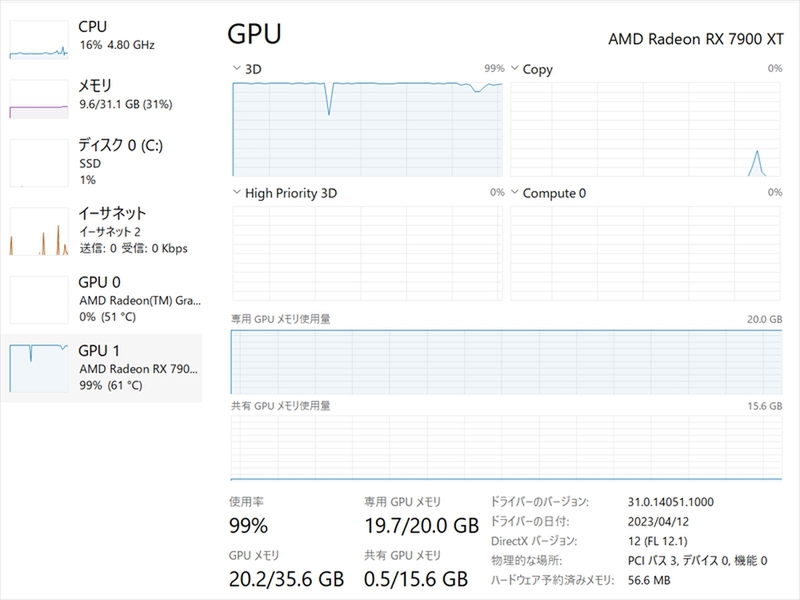Open the ディスク 0 (C:) graph thumbnail
Viewport: 800px width, 600px height.
pos(38,162)
